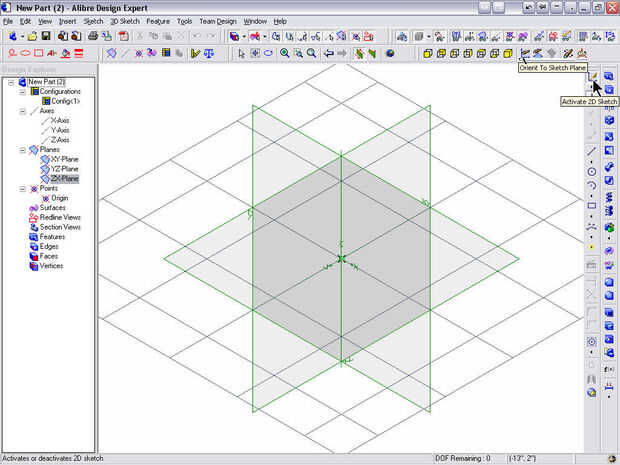Click the origin point in the viewport

[341, 259]
